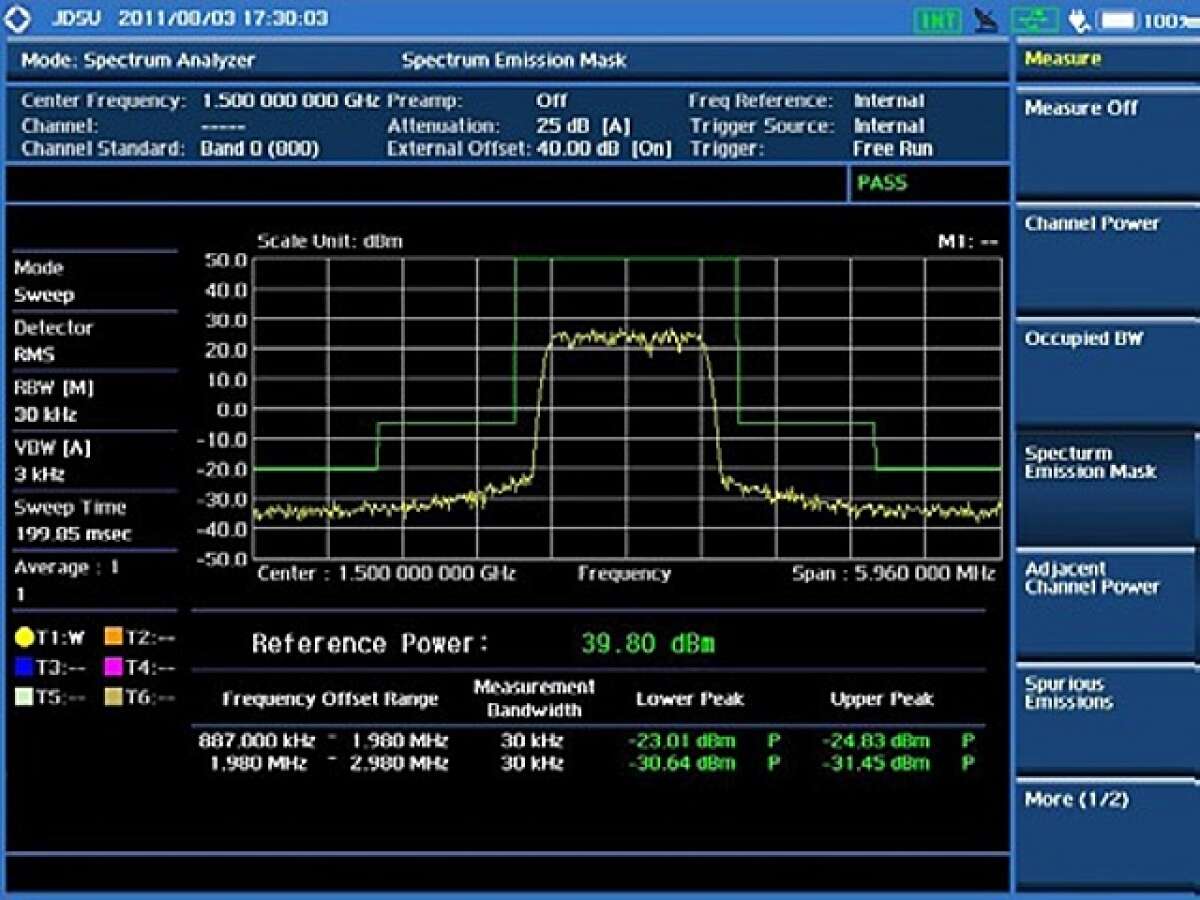Select the Spectrum Emission Mask softkey

1106,487
